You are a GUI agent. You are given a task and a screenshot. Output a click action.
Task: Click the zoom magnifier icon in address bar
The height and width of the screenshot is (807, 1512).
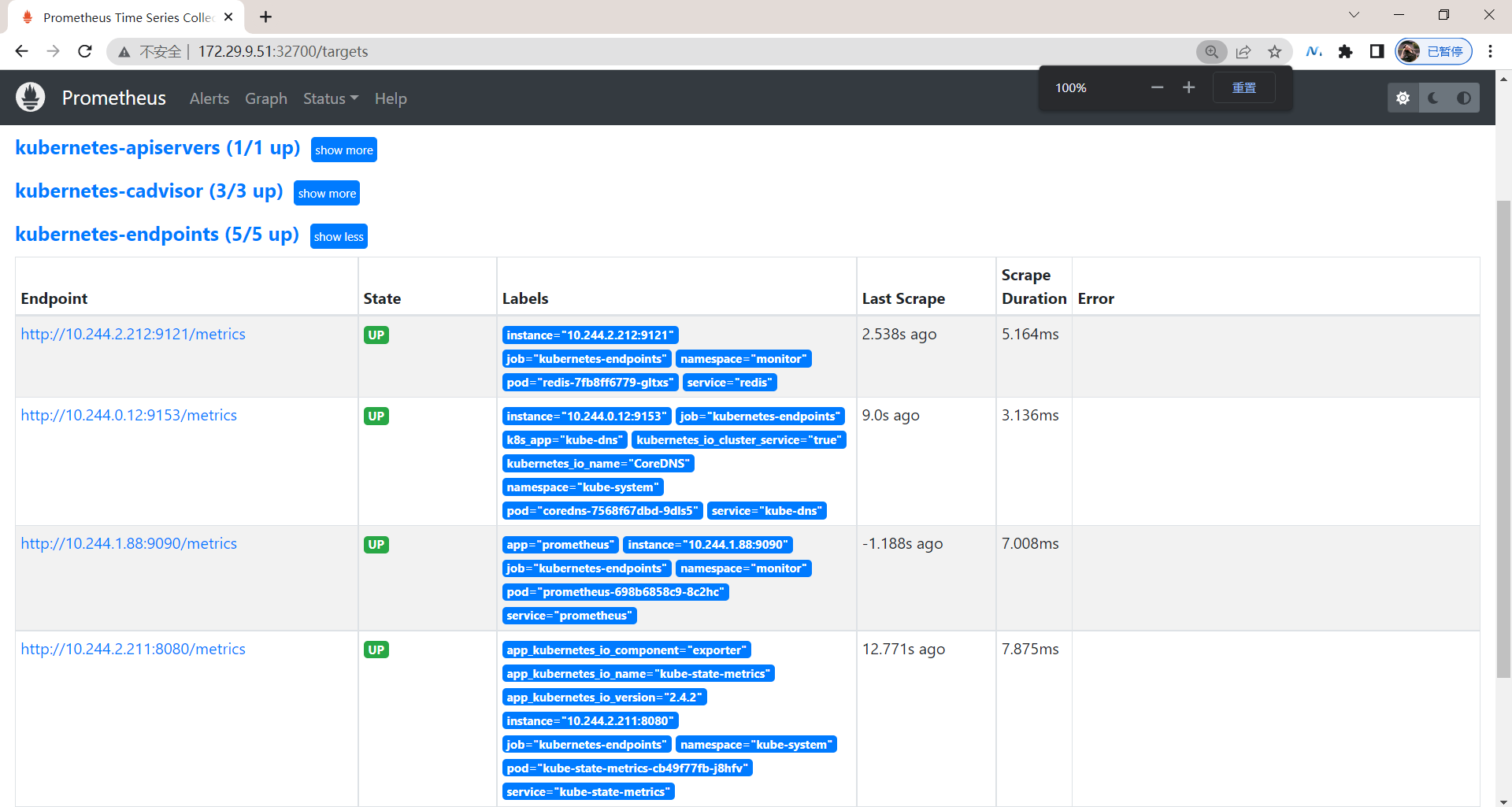coord(1211,51)
